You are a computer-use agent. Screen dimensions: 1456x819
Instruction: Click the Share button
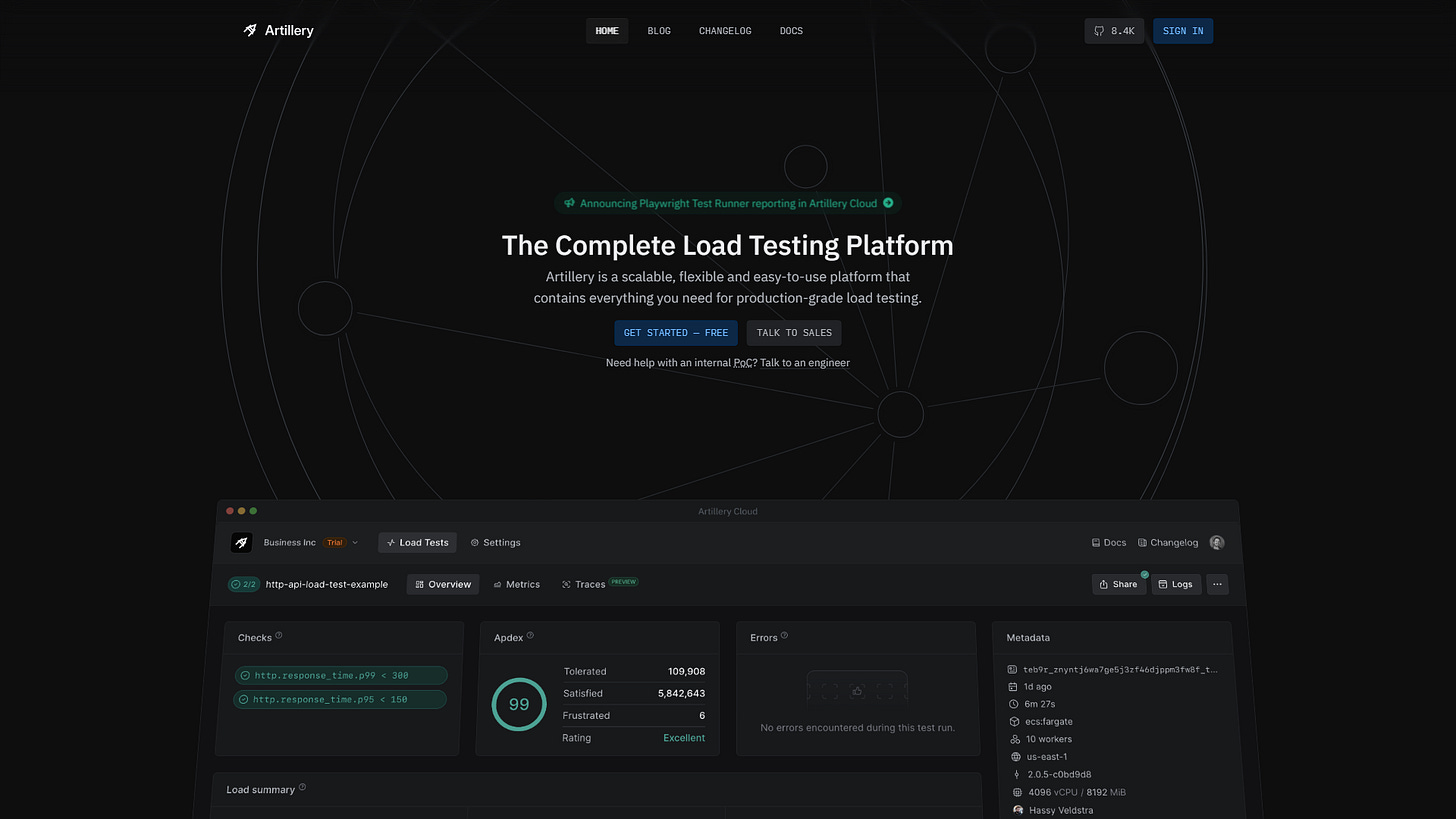(x=1119, y=584)
